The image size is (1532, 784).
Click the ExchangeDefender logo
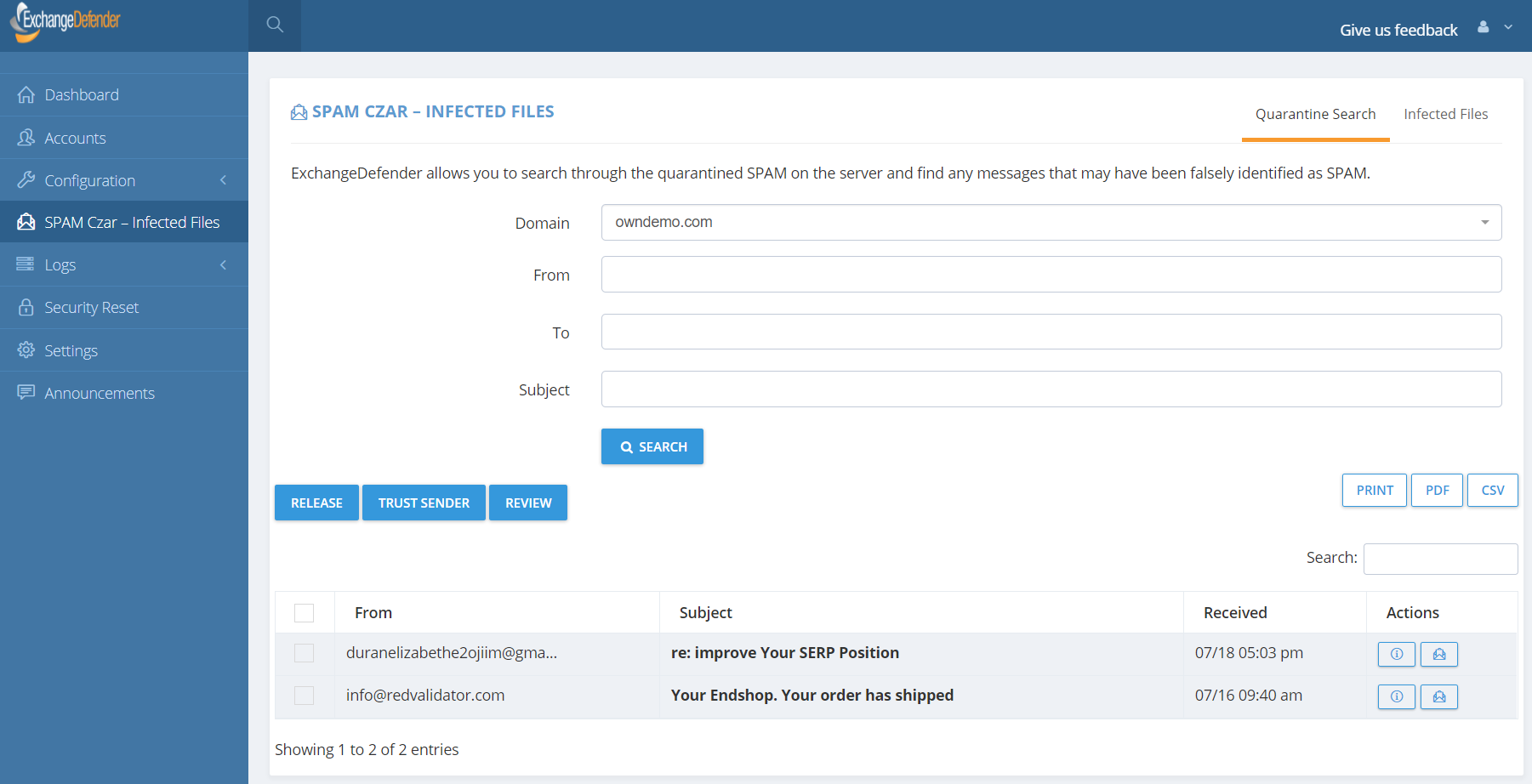[65, 22]
